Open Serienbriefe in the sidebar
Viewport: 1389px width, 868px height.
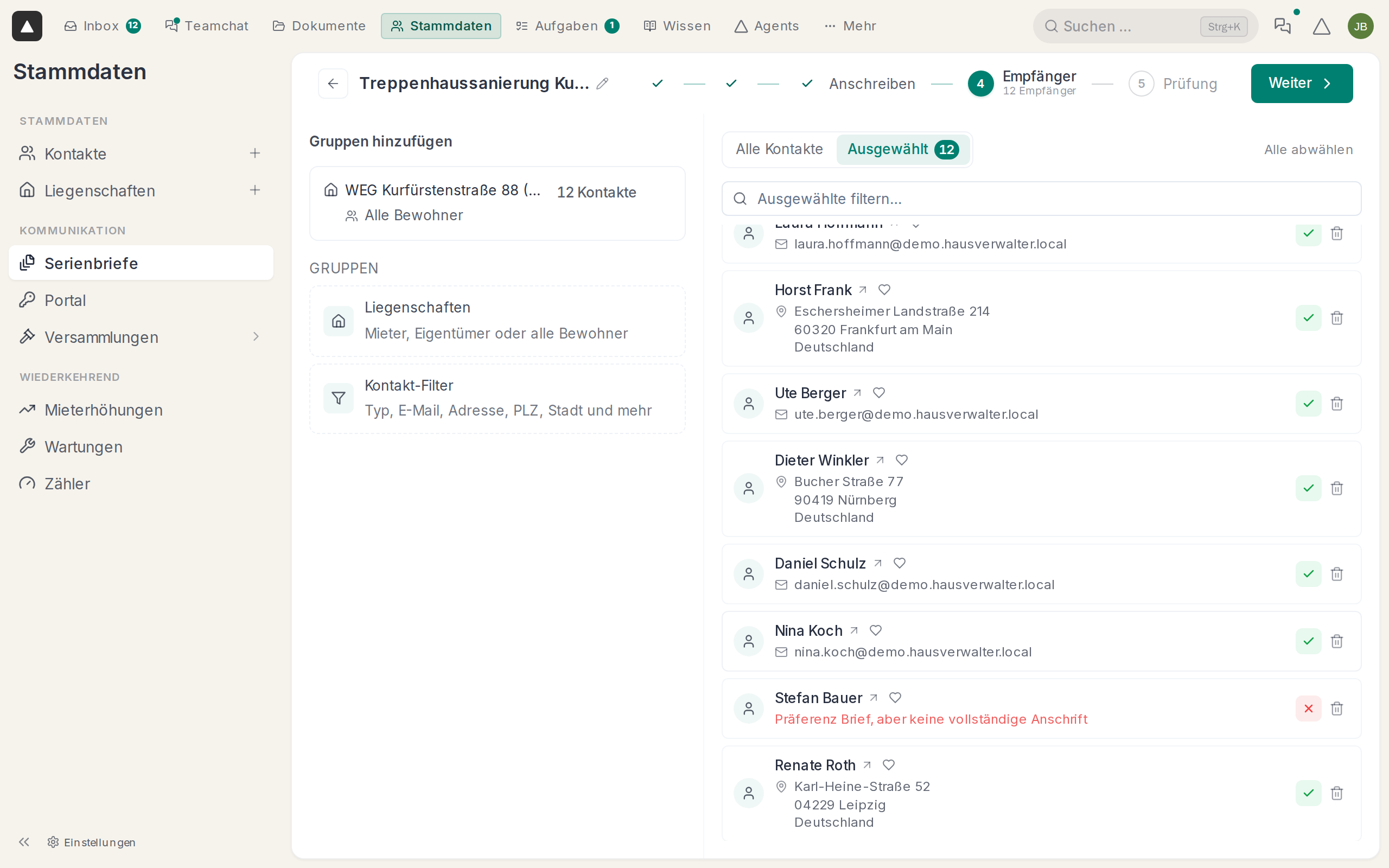[x=141, y=263]
